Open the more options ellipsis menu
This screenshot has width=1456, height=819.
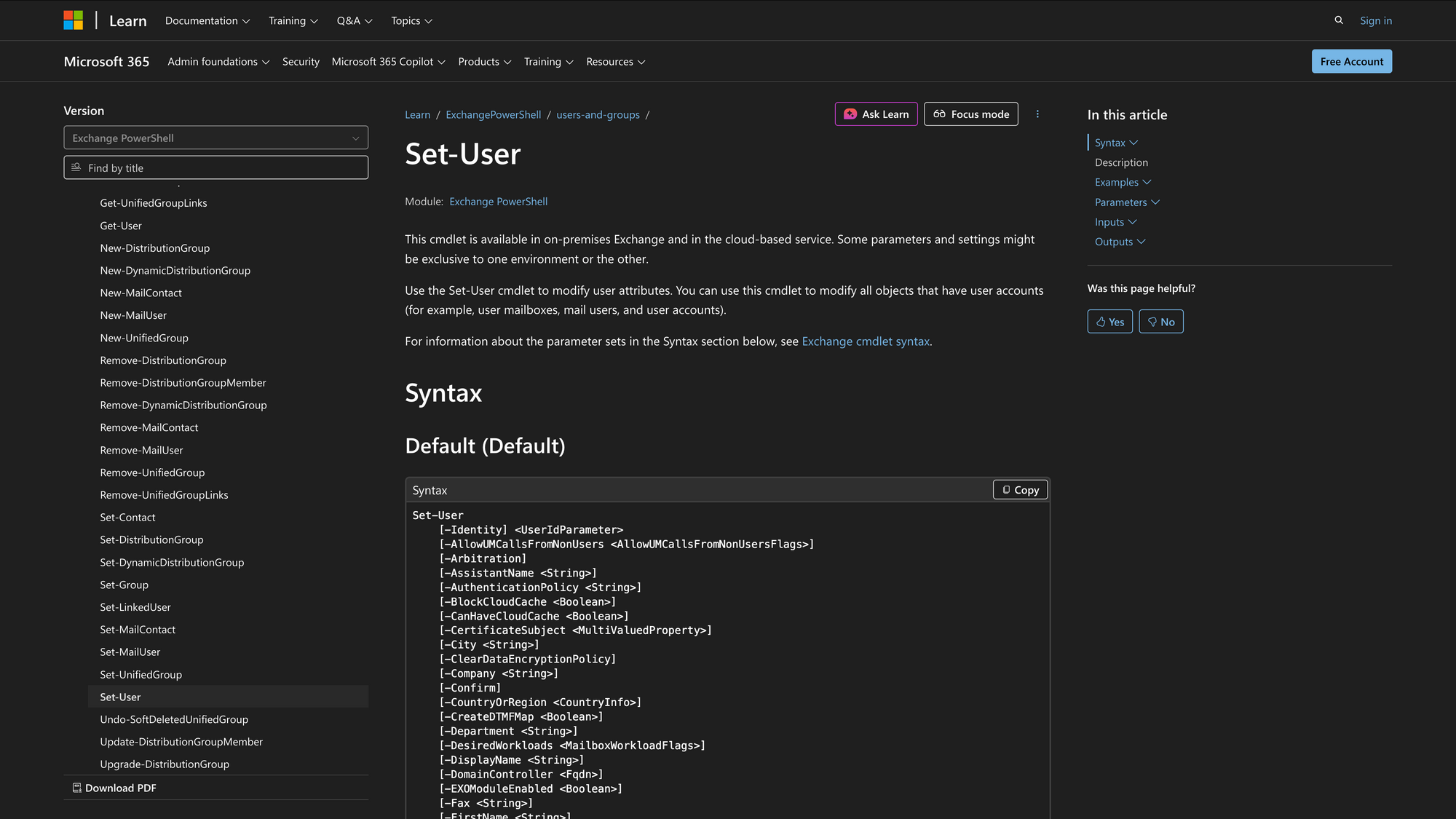point(1037,114)
